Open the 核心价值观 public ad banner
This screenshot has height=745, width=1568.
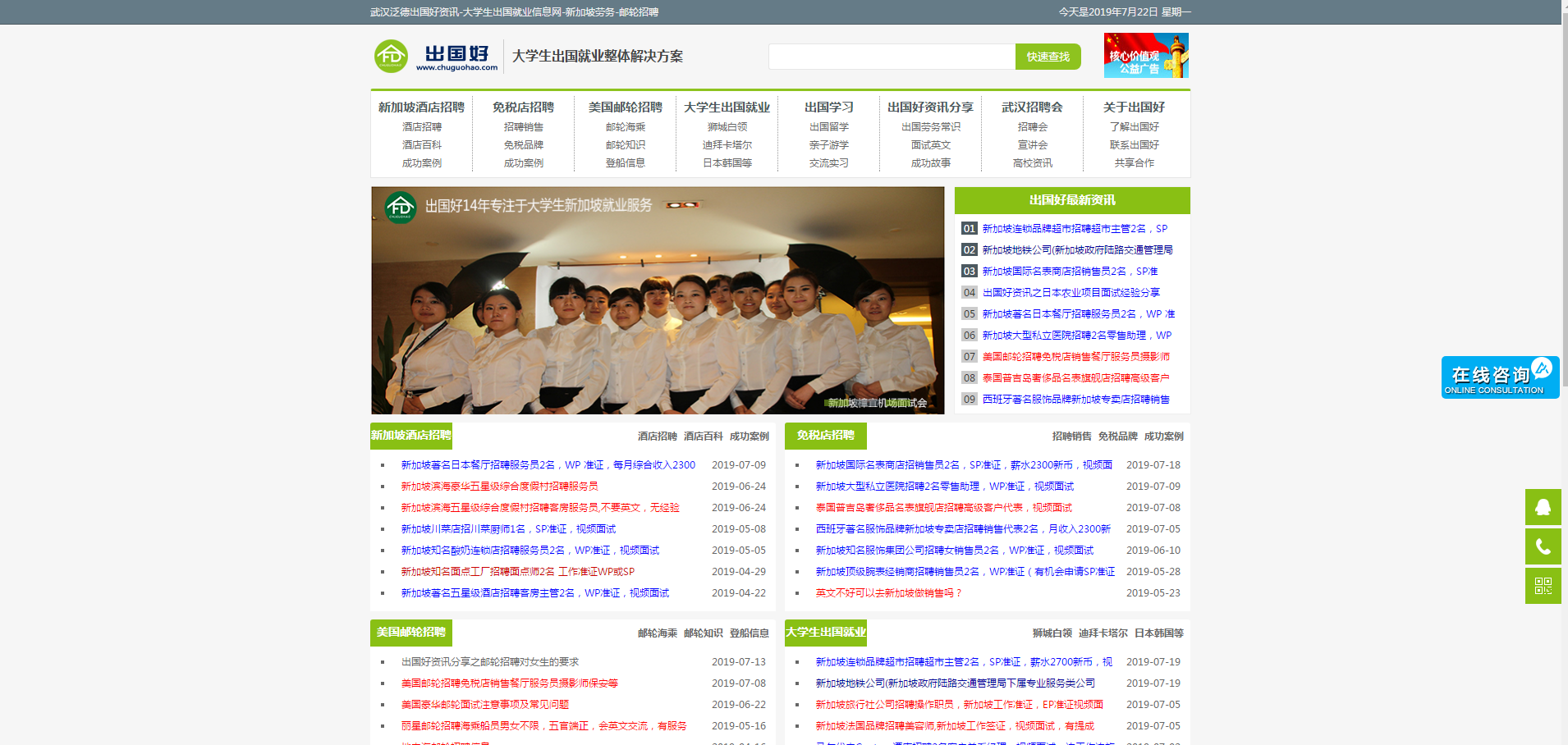point(1146,56)
